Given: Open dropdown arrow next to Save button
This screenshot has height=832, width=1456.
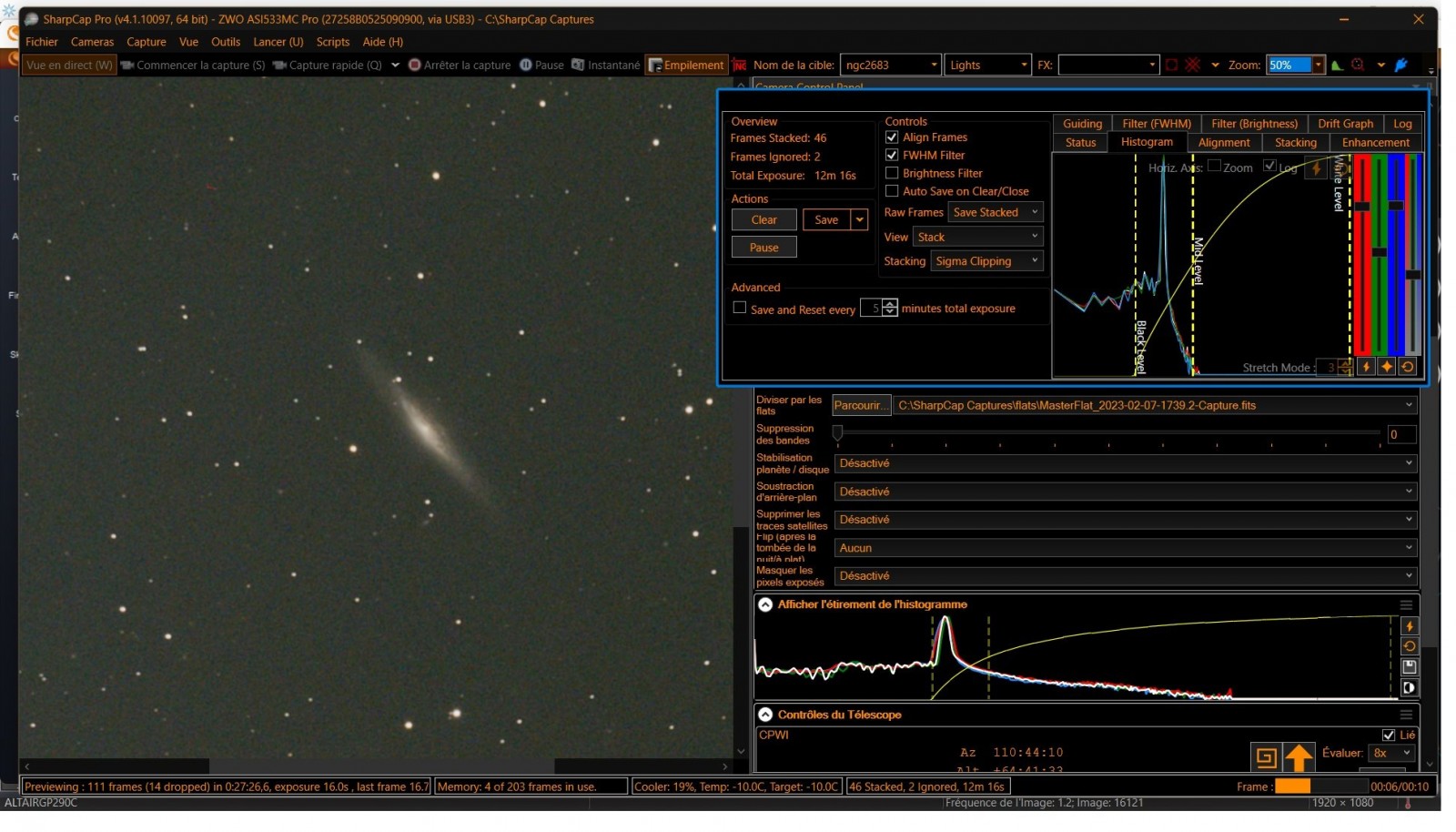Looking at the screenshot, I should point(859,219).
